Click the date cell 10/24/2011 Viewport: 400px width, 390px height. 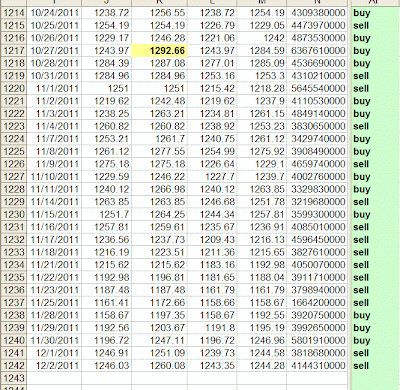click(x=54, y=13)
